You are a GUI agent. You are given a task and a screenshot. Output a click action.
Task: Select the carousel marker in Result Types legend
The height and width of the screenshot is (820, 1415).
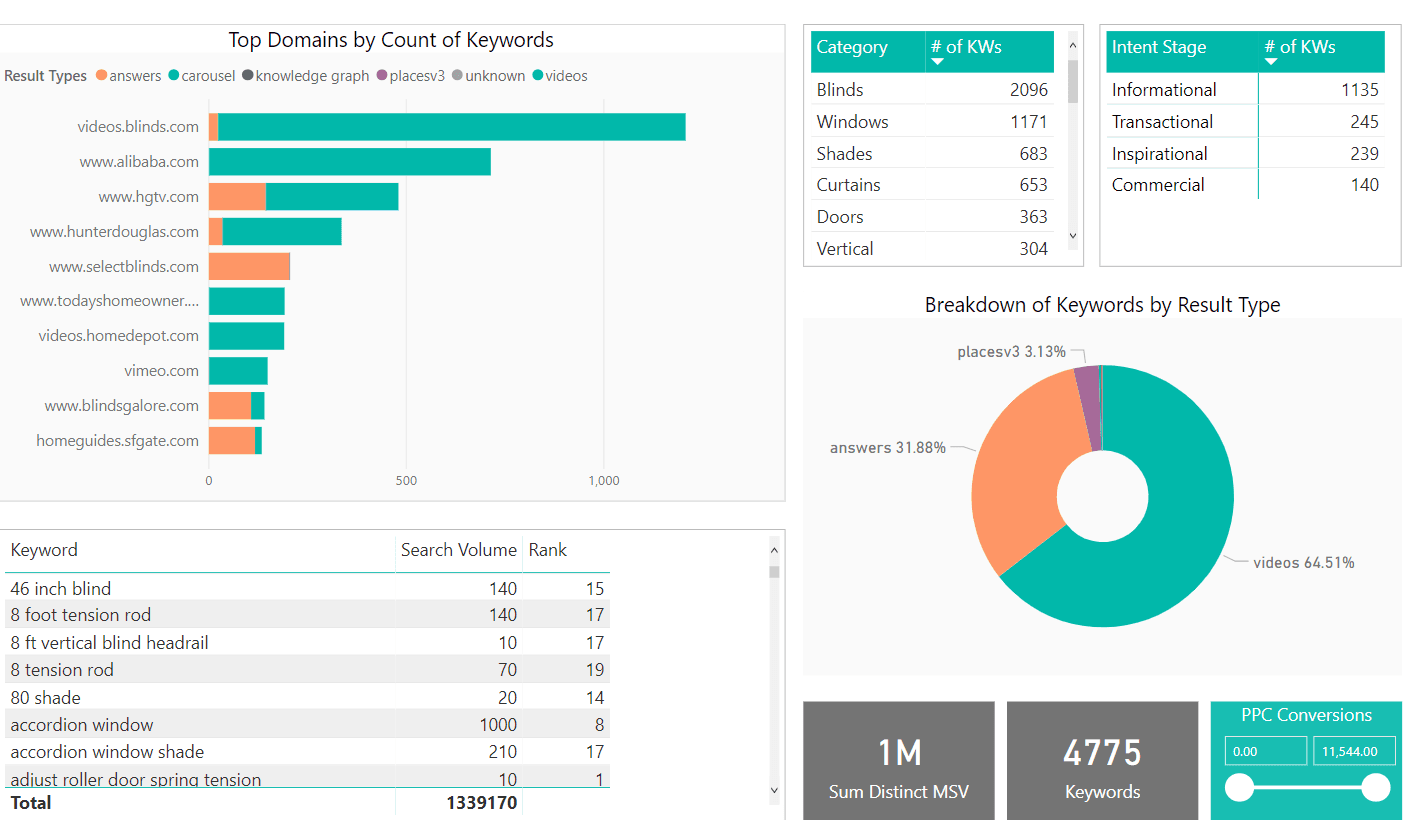click(x=173, y=75)
